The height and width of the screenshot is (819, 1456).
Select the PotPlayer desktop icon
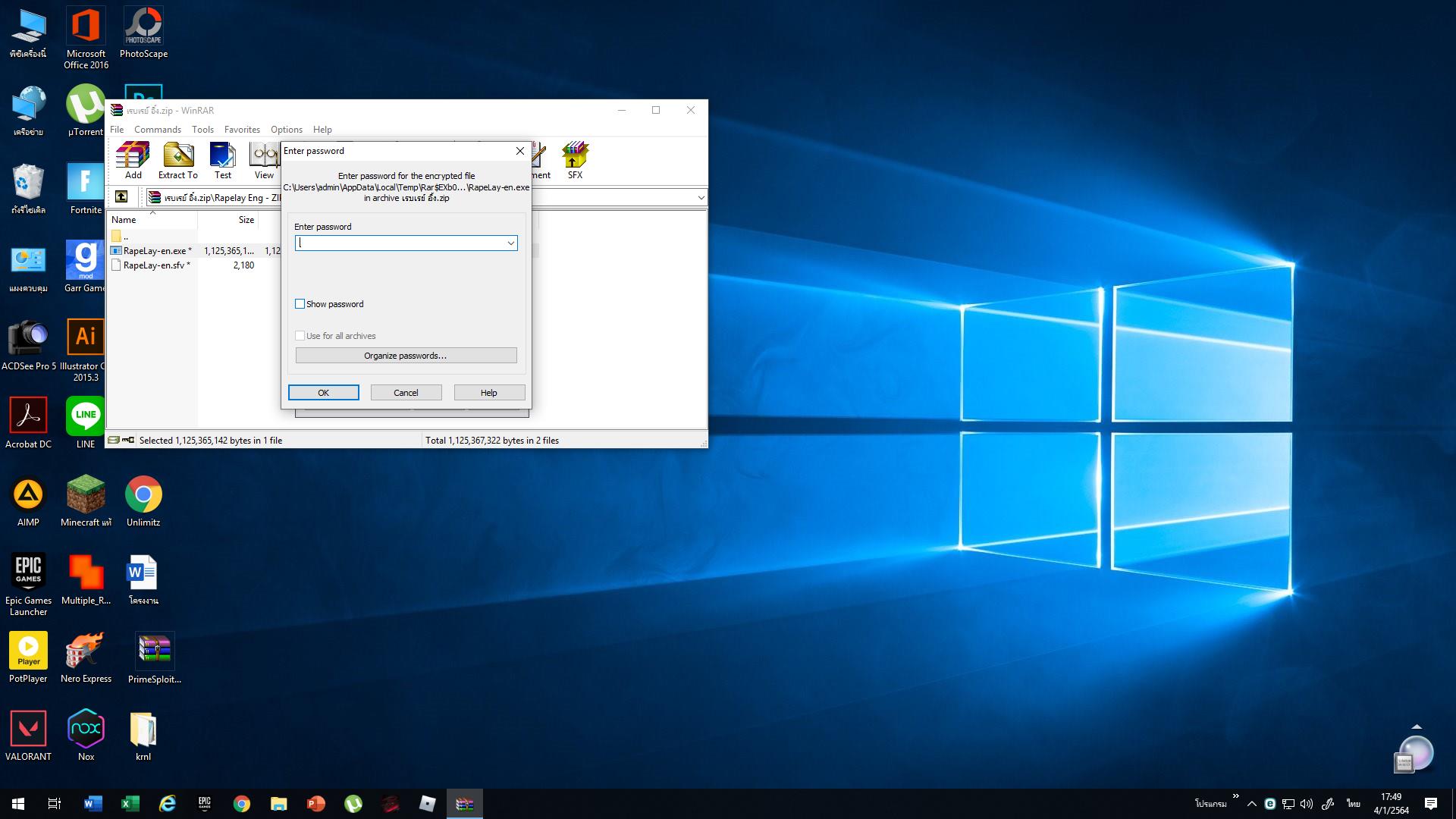(28, 657)
